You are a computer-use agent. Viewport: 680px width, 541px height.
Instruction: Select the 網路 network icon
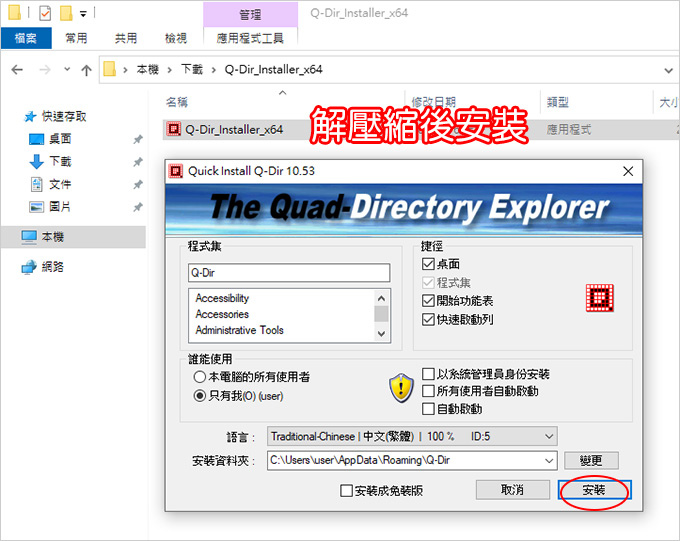click(x=29, y=267)
